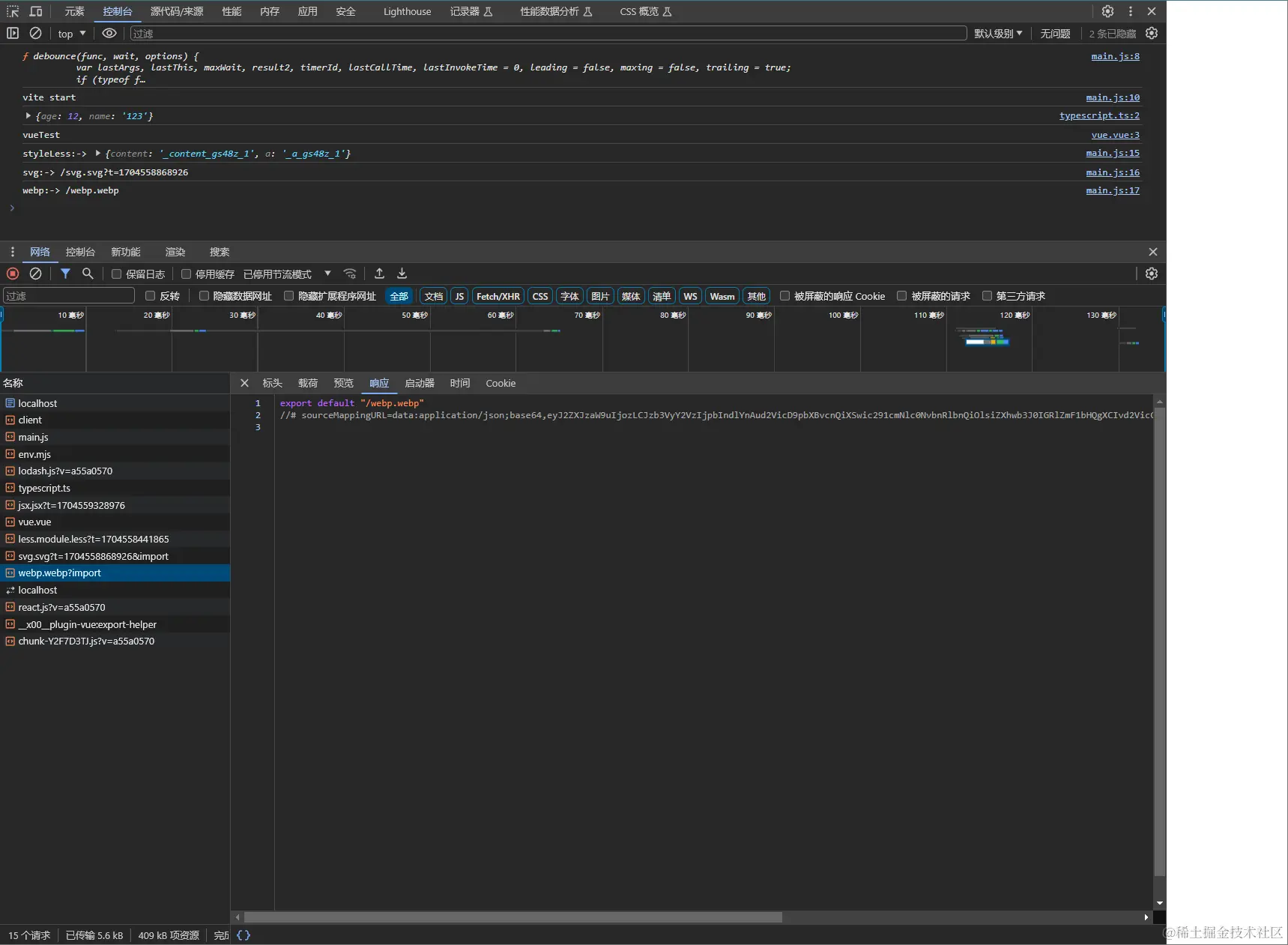Viewport: 1288px width, 945px height.
Task: Show the console sidebar panel
Action: click(x=13, y=33)
